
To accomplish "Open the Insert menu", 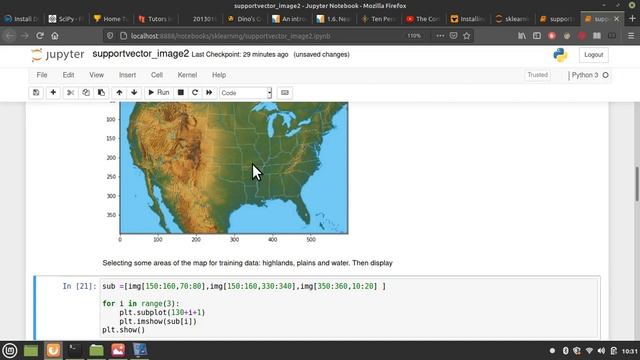I will pos(127,75).
